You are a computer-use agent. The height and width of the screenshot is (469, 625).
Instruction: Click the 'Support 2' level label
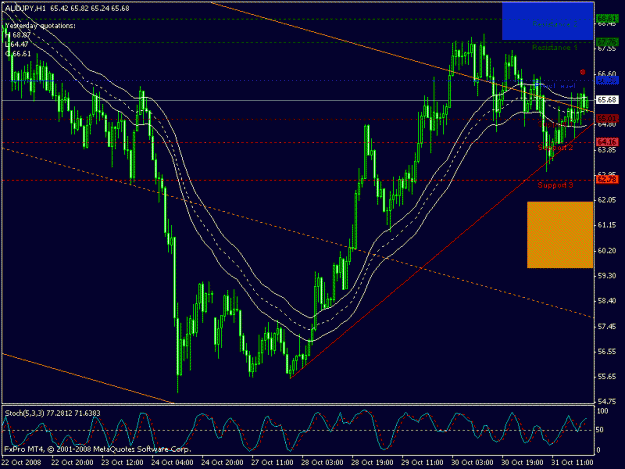tap(555, 148)
